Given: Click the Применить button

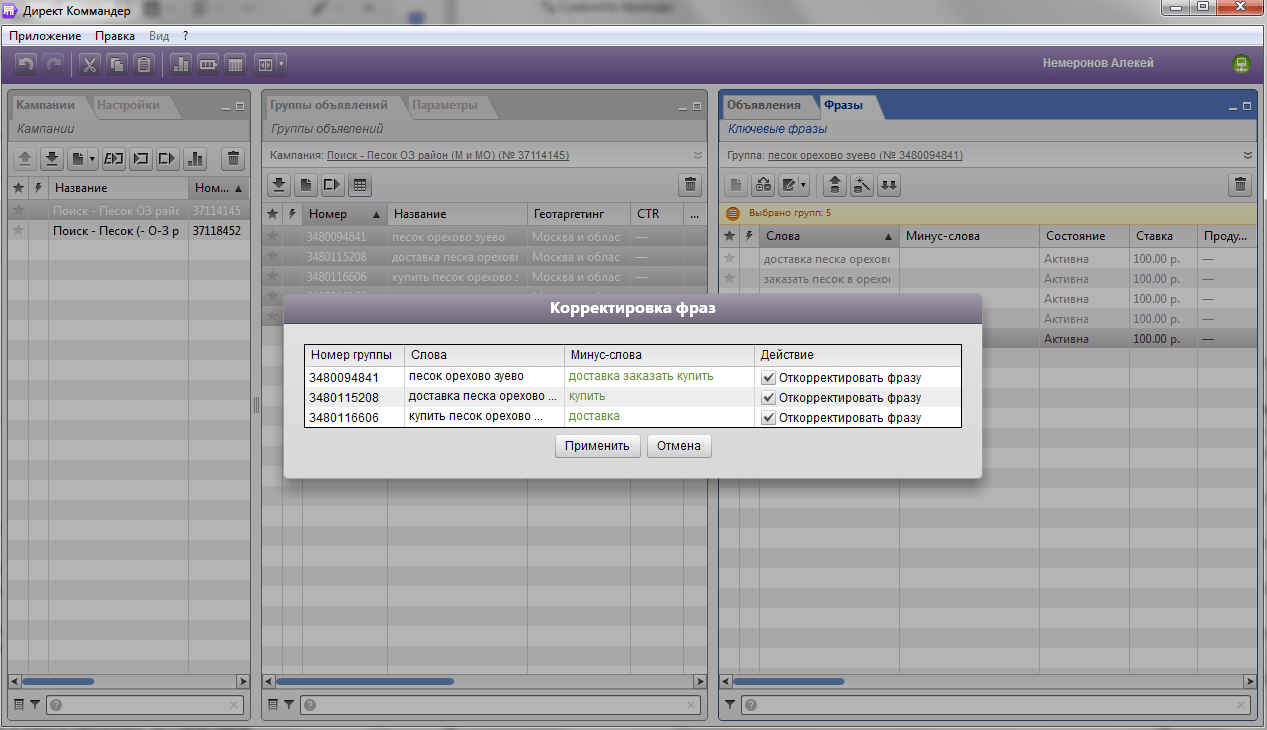Looking at the screenshot, I should point(597,446).
